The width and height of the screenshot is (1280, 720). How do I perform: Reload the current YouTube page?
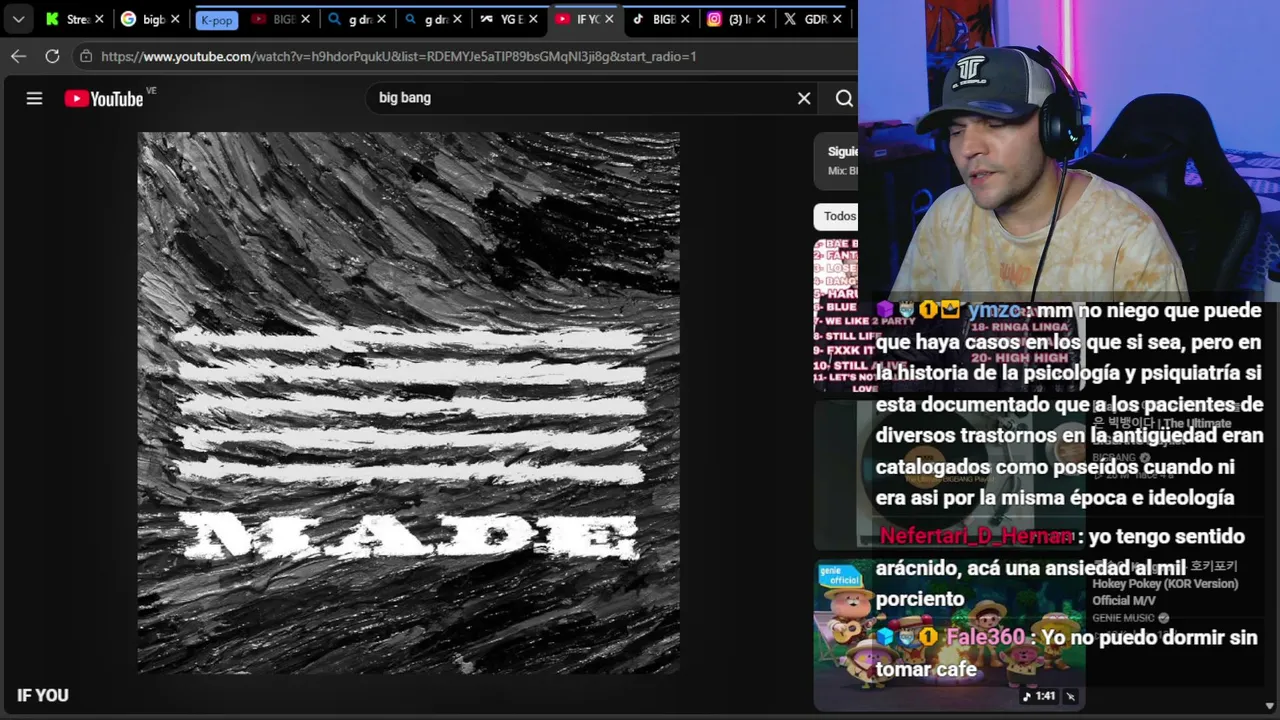click(52, 56)
